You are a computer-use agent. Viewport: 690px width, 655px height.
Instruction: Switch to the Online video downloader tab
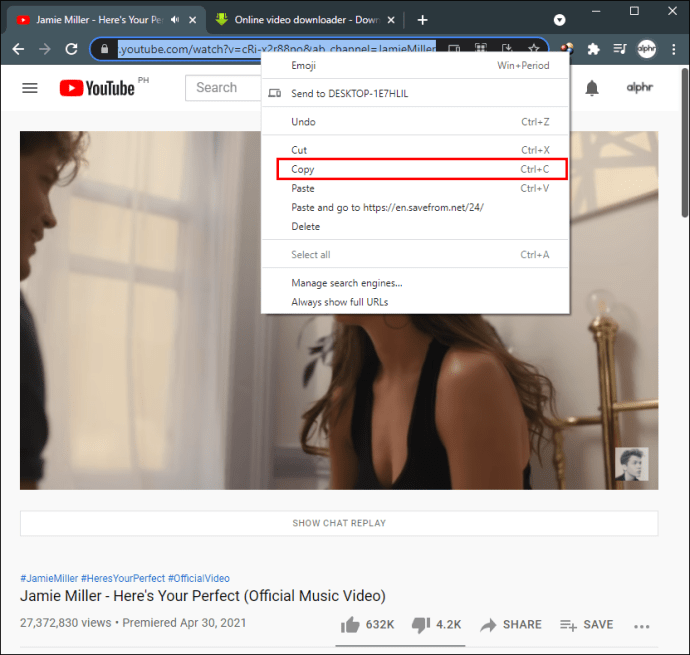click(x=305, y=20)
